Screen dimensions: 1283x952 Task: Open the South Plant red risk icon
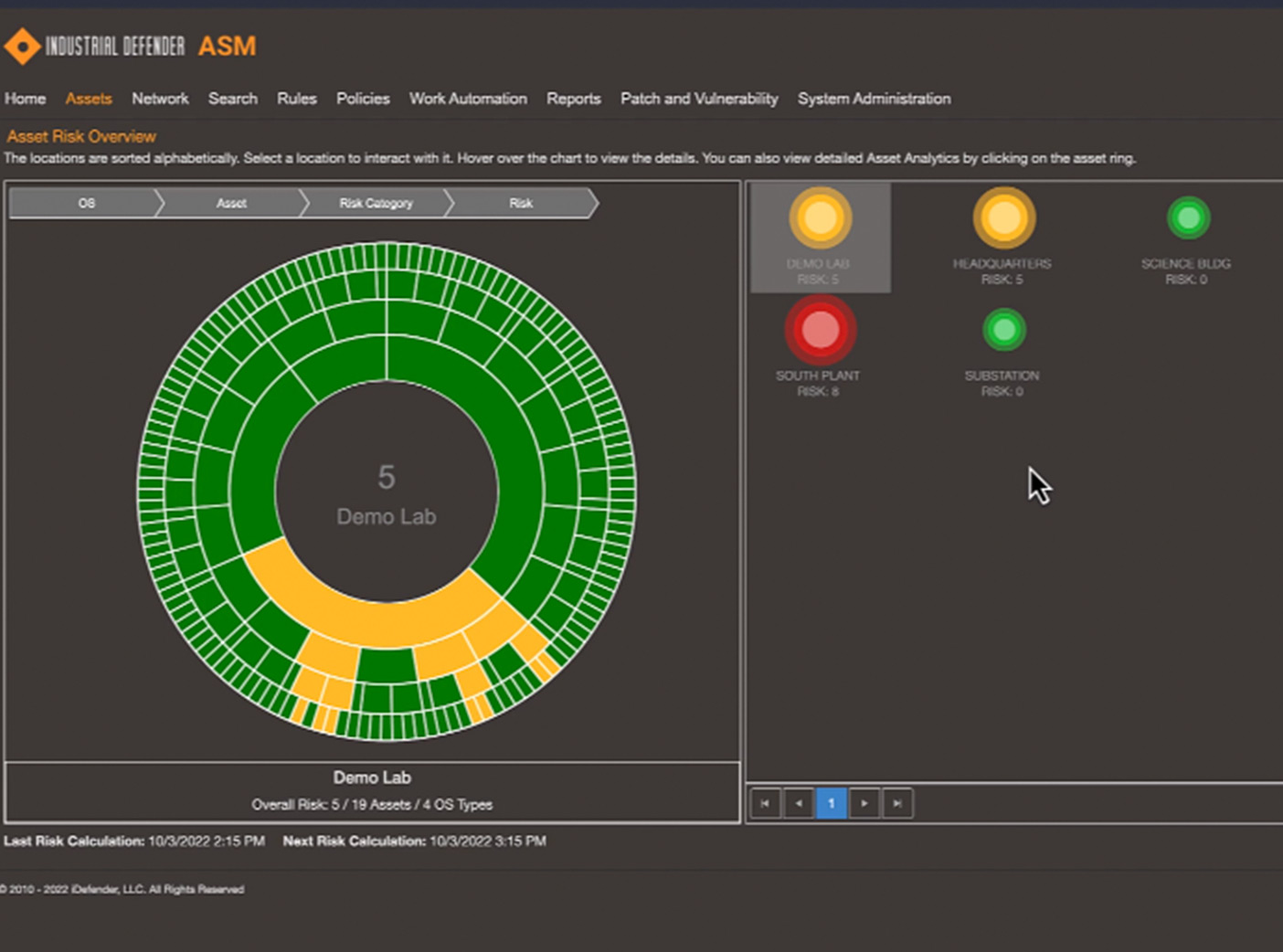(x=819, y=331)
